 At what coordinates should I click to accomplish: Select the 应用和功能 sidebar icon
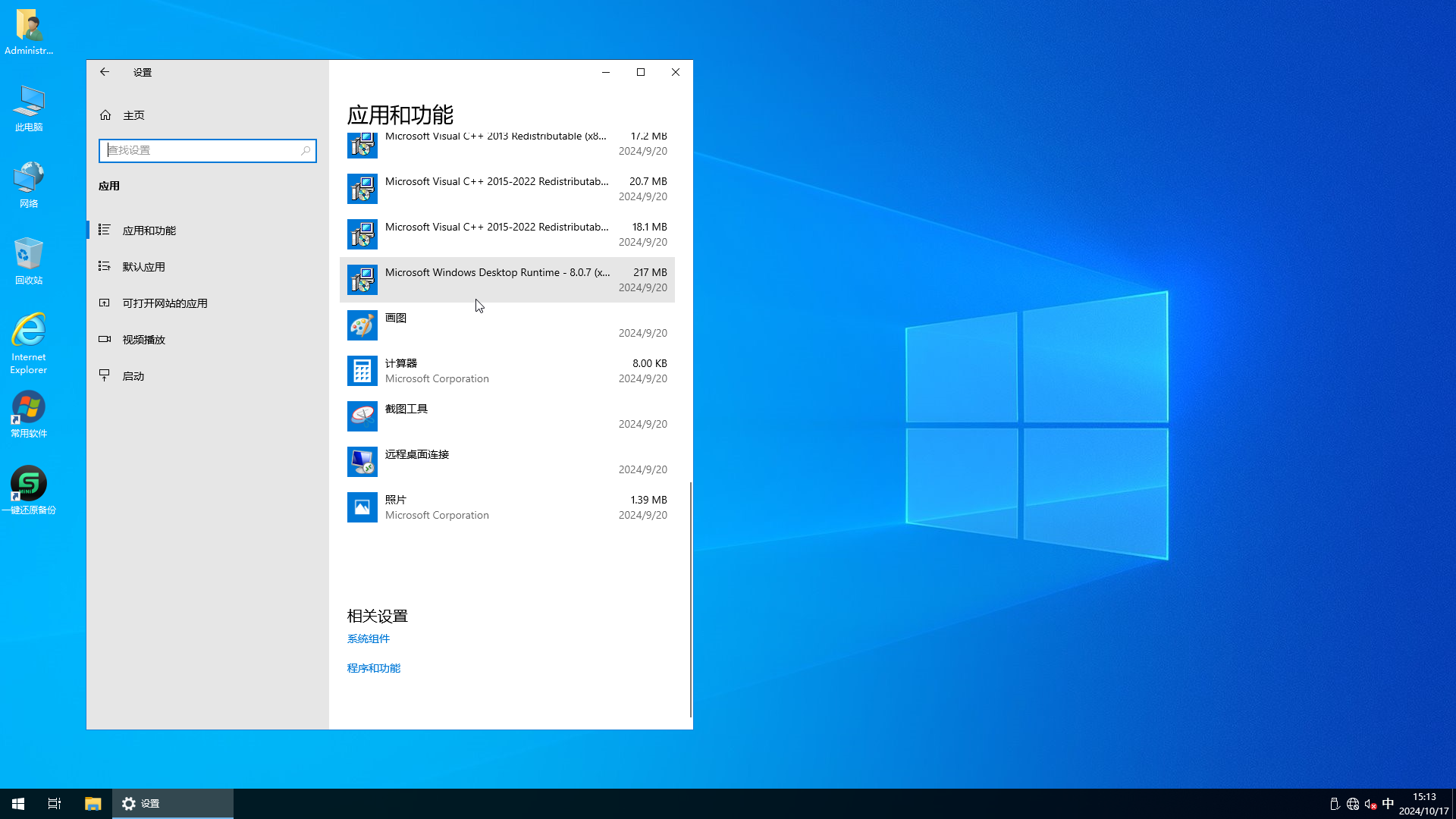(105, 230)
